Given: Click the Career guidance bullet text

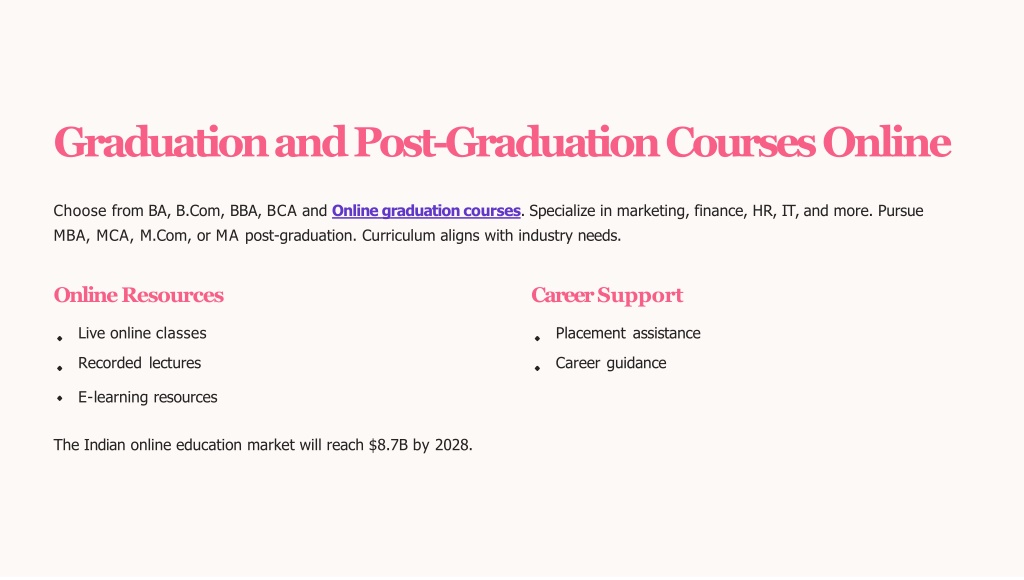Looking at the screenshot, I should coord(611,363).
